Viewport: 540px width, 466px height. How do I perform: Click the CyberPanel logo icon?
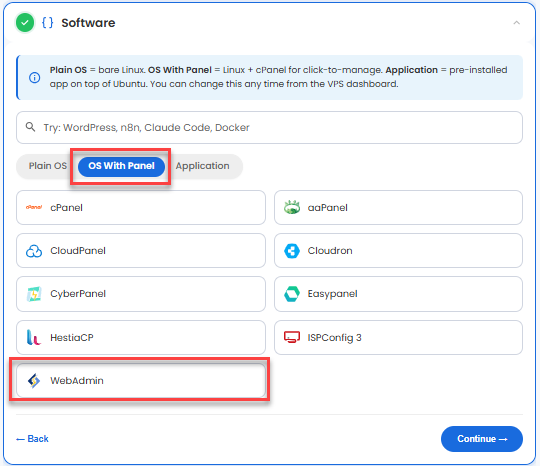point(34,294)
